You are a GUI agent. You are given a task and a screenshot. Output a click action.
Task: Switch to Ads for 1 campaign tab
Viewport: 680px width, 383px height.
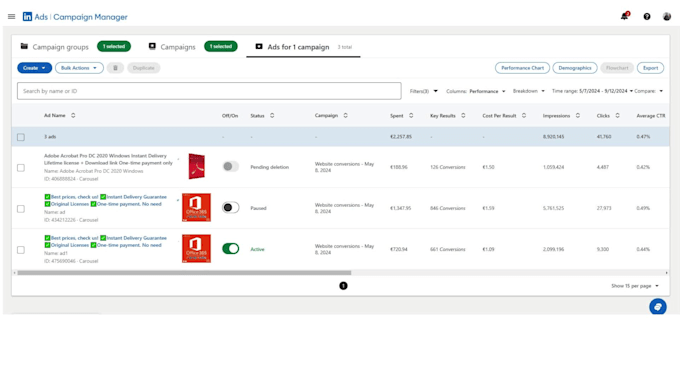click(x=298, y=47)
